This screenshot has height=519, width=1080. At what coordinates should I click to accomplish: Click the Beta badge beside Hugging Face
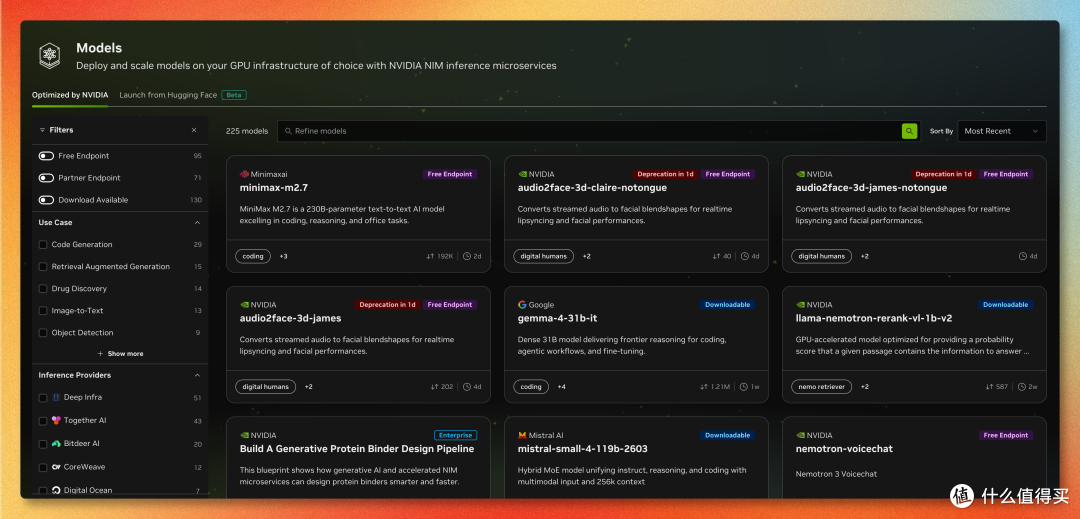234,95
